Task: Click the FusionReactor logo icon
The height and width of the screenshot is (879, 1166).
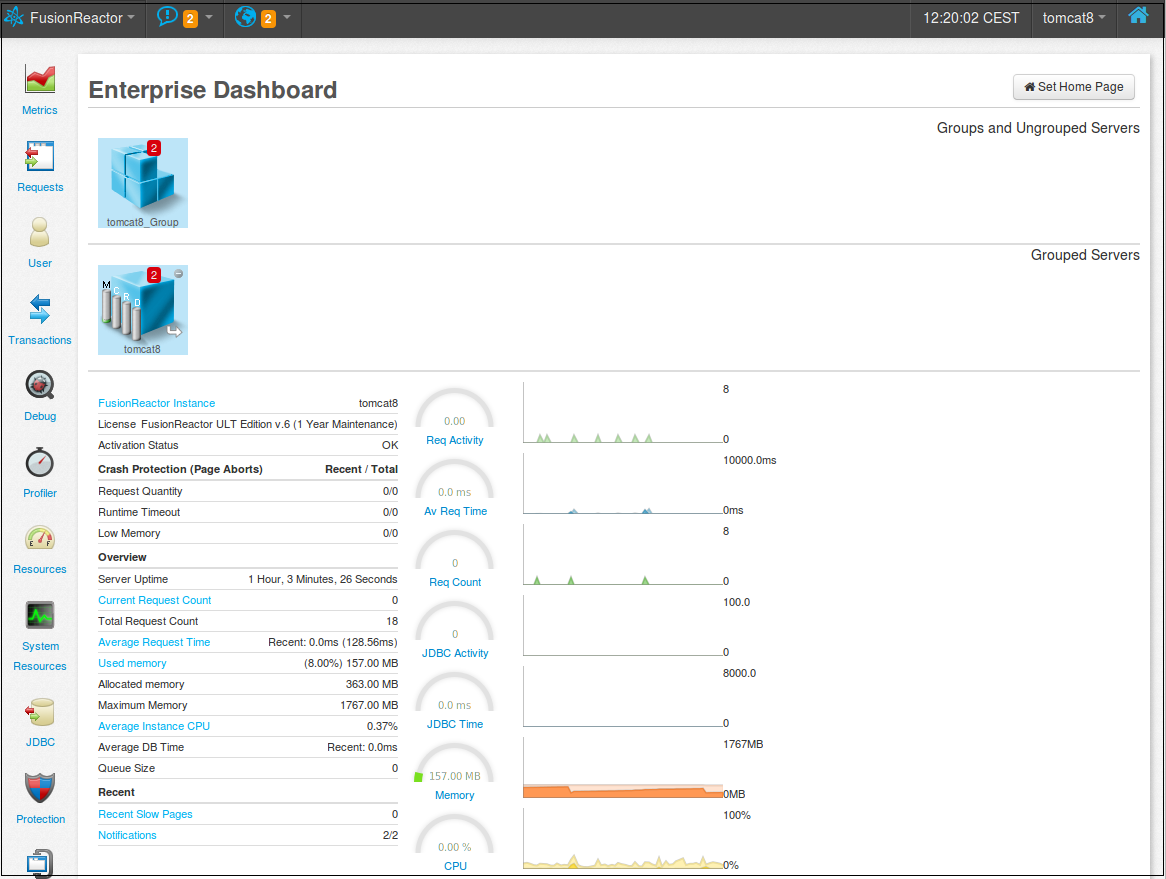Action: pyautogui.click(x=15, y=17)
